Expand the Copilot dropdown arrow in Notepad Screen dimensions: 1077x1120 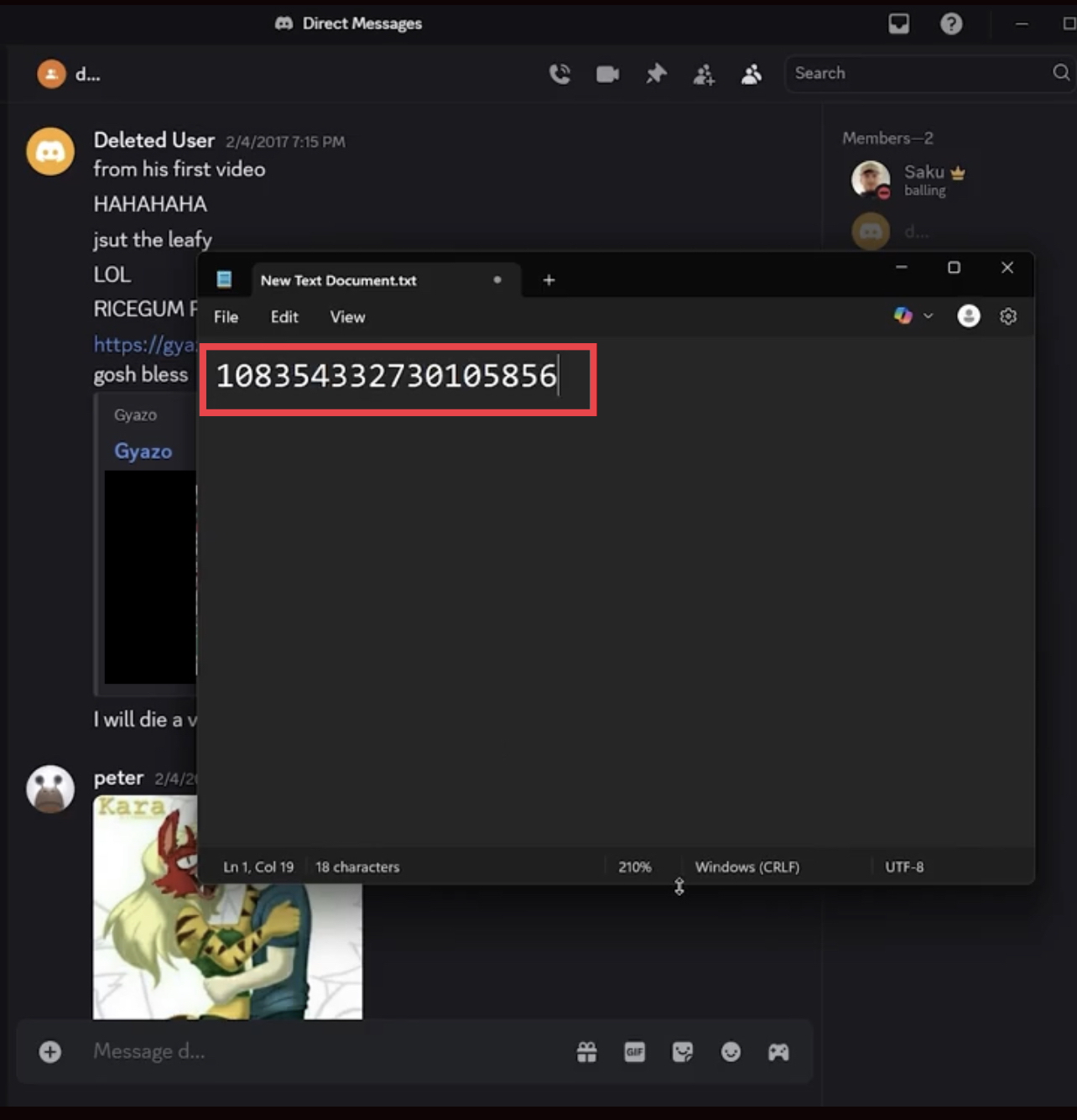pyautogui.click(x=928, y=316)
